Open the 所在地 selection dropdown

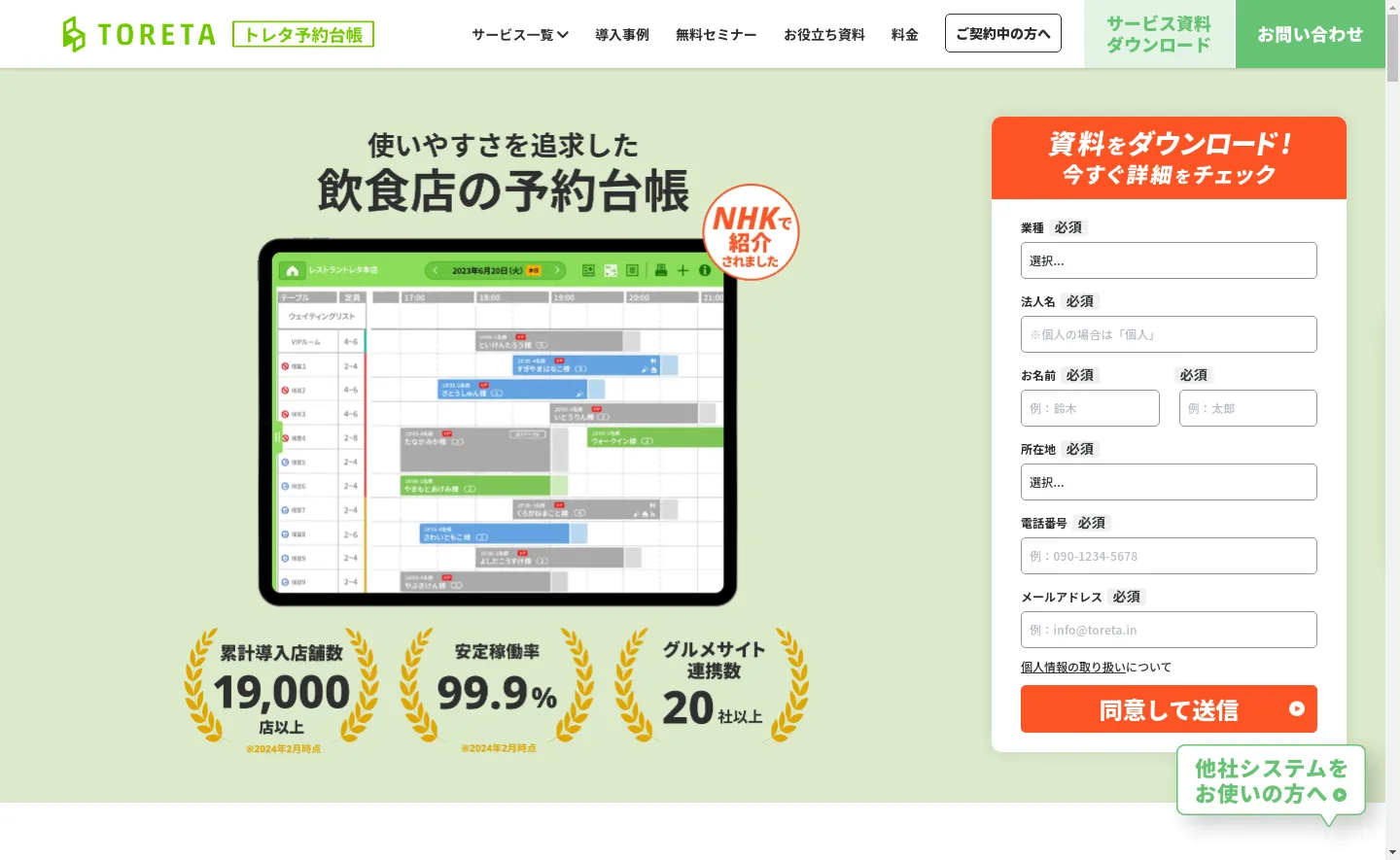(x=1169, y=482)
